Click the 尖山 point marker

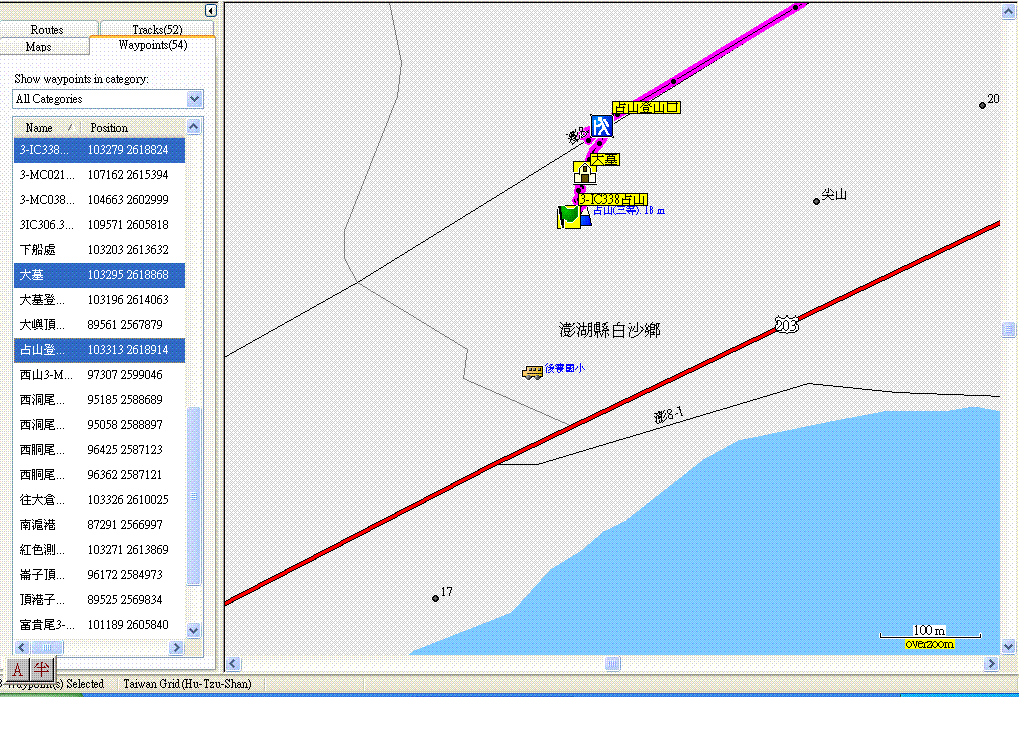[816, 201]
